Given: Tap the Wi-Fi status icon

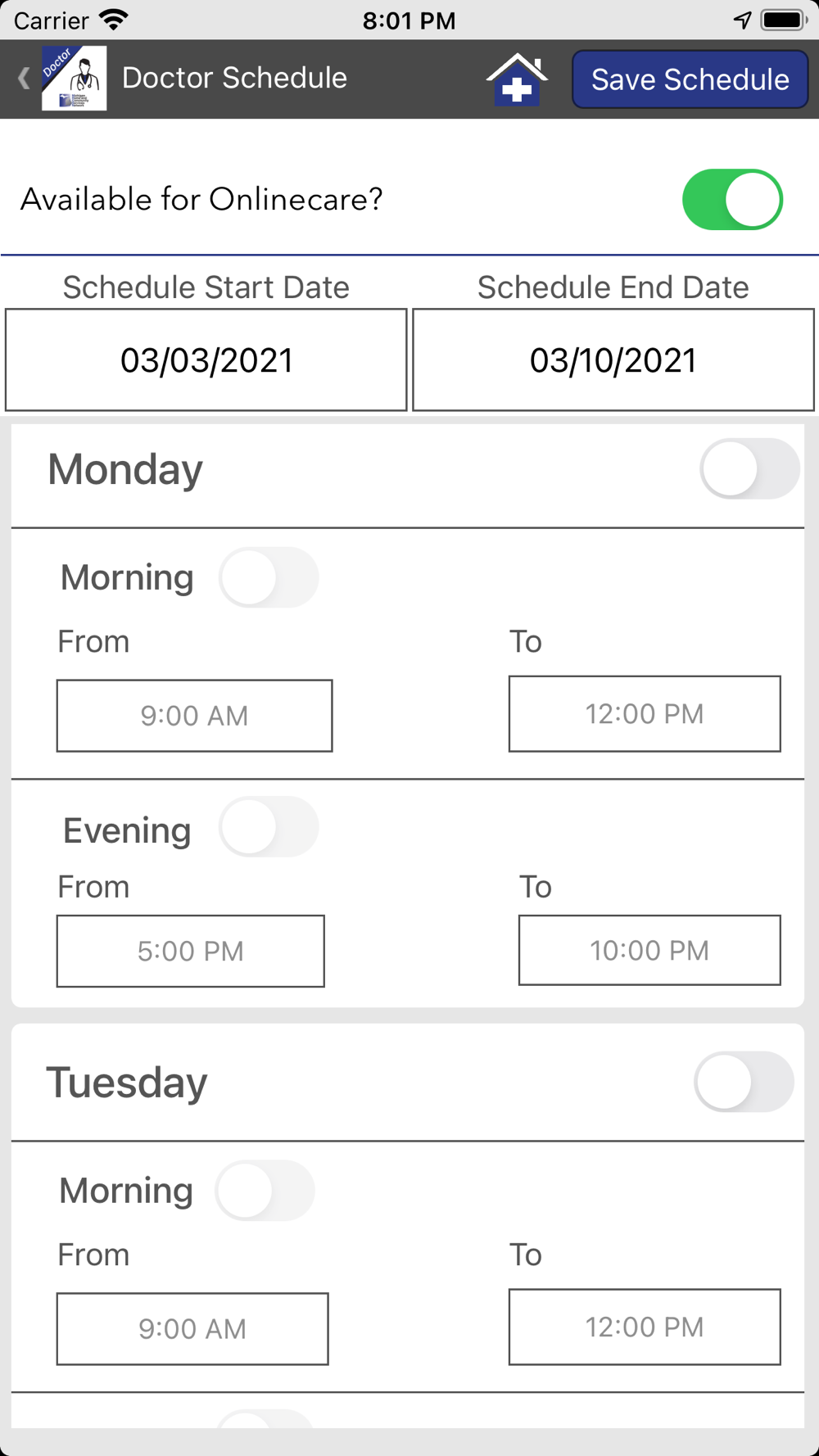Looking at the screenshot, I should tap(114, 20).
